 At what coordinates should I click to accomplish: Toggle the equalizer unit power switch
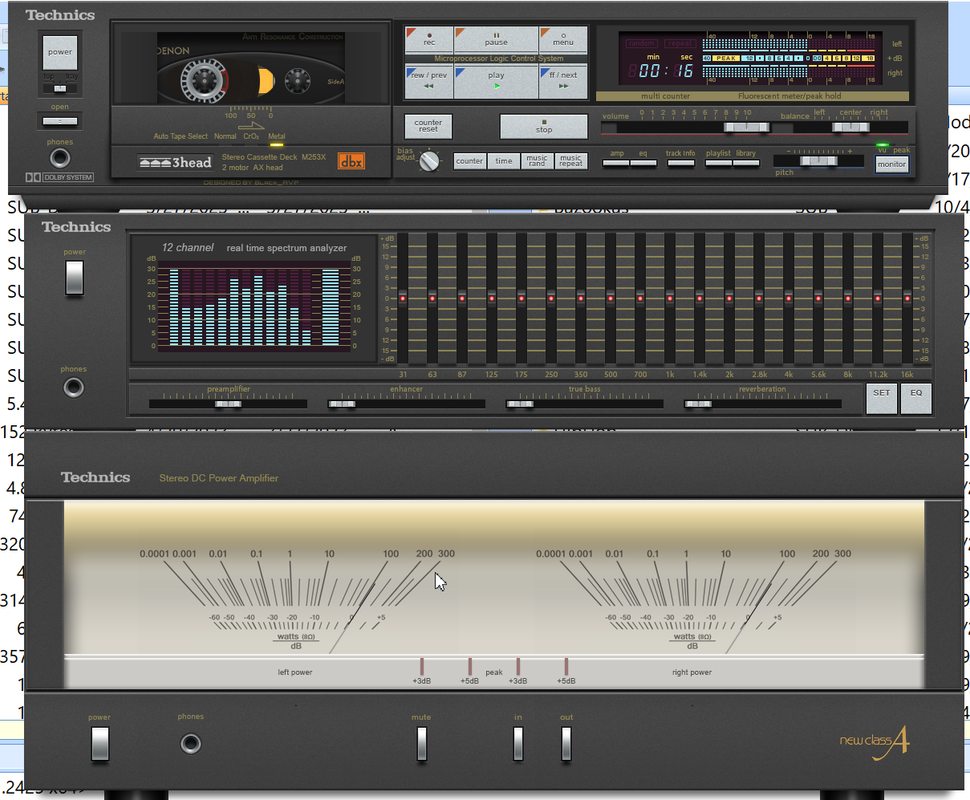coord(74,277)
